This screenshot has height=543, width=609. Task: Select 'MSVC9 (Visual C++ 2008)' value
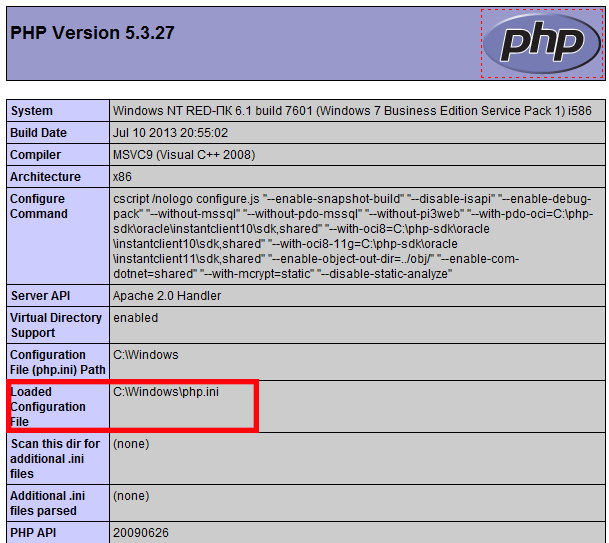(x=184, y=155)
